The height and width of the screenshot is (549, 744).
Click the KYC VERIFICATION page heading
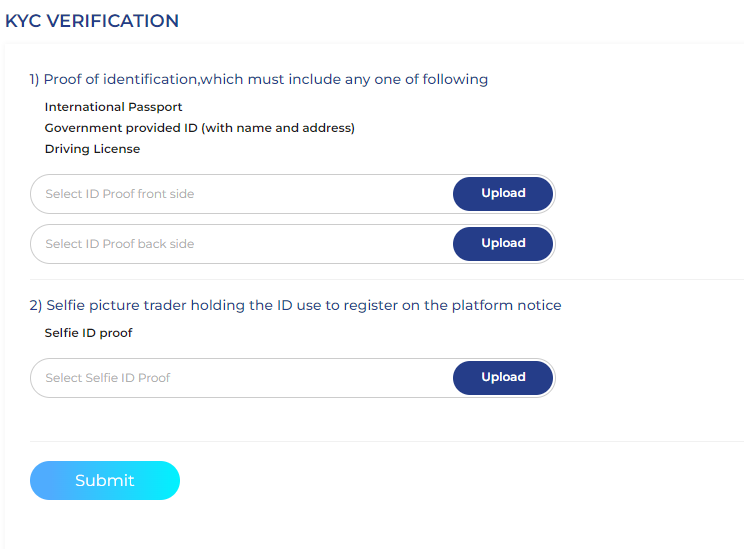coord(92,21)
